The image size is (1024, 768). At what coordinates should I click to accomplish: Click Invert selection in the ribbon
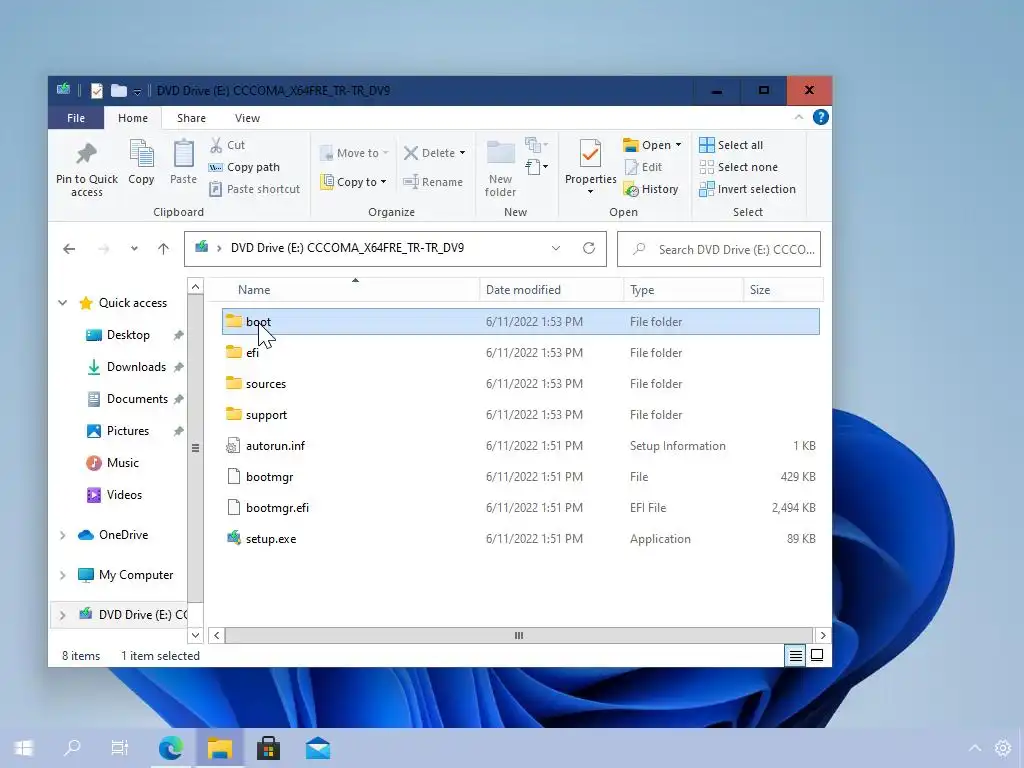(748, 189)
